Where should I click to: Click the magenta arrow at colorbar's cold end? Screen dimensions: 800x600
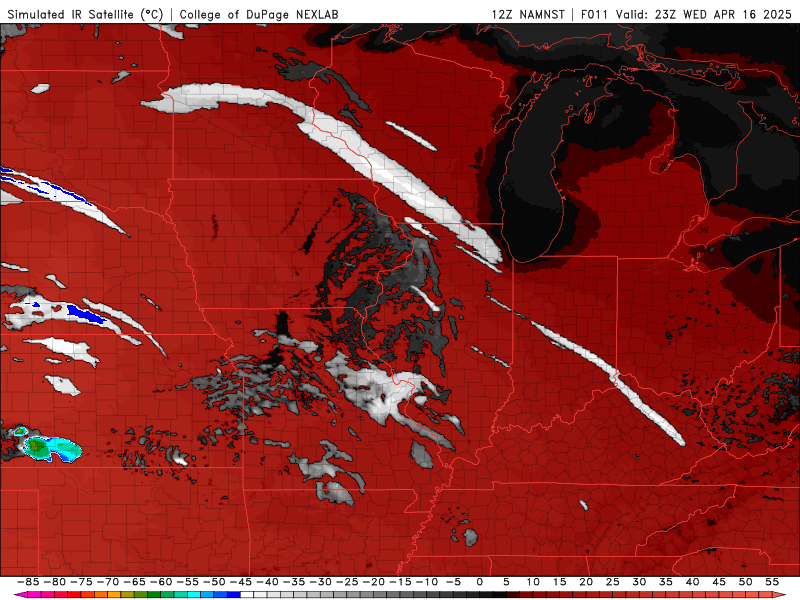point(20,595)
